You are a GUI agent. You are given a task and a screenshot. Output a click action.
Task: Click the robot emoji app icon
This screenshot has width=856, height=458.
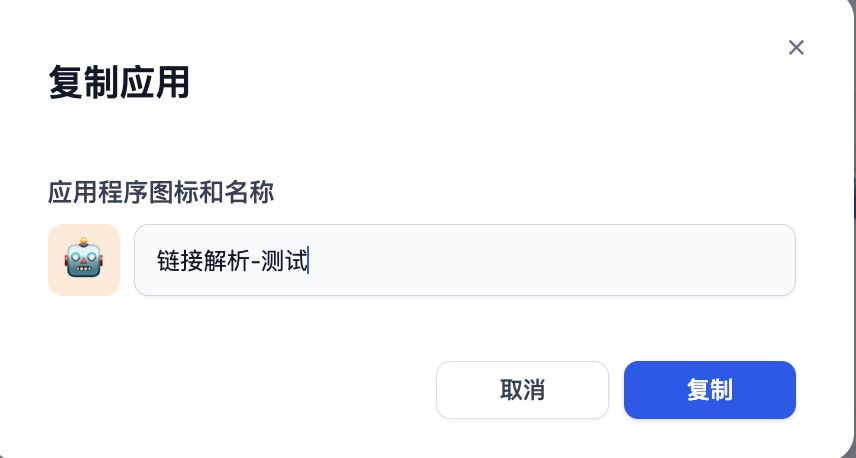(x=84, y=259)
